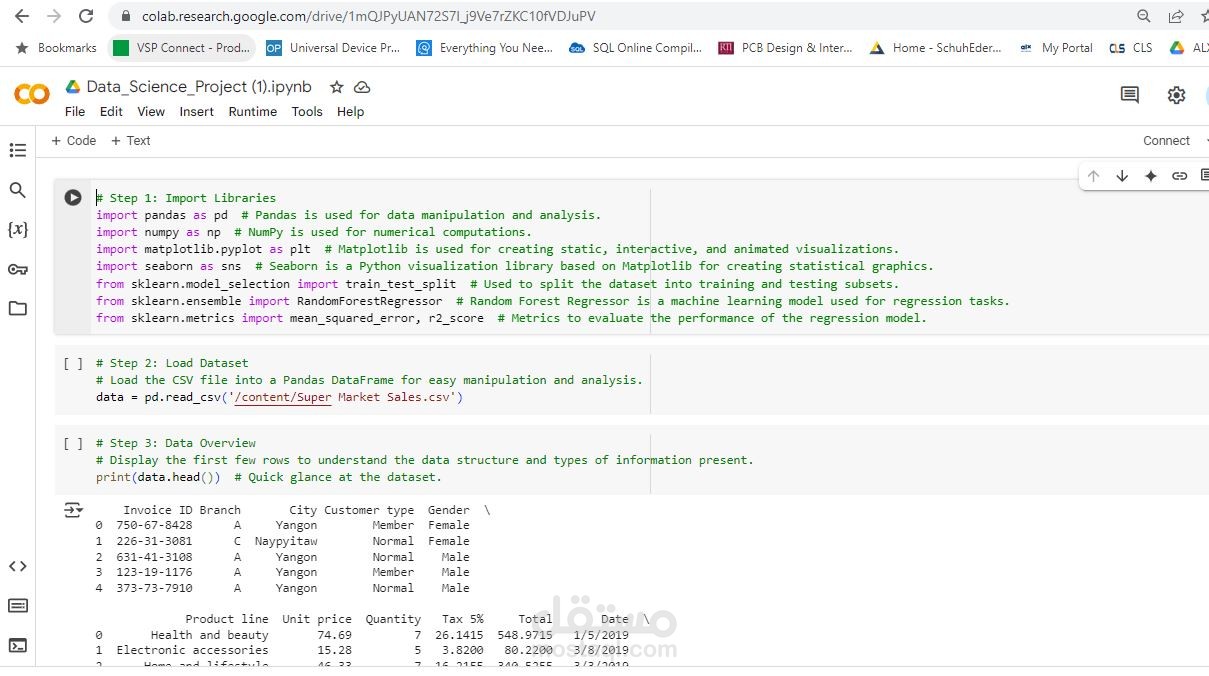Open the Tools menu
This screenshot has height=676, width=1209.
(307, 111)
